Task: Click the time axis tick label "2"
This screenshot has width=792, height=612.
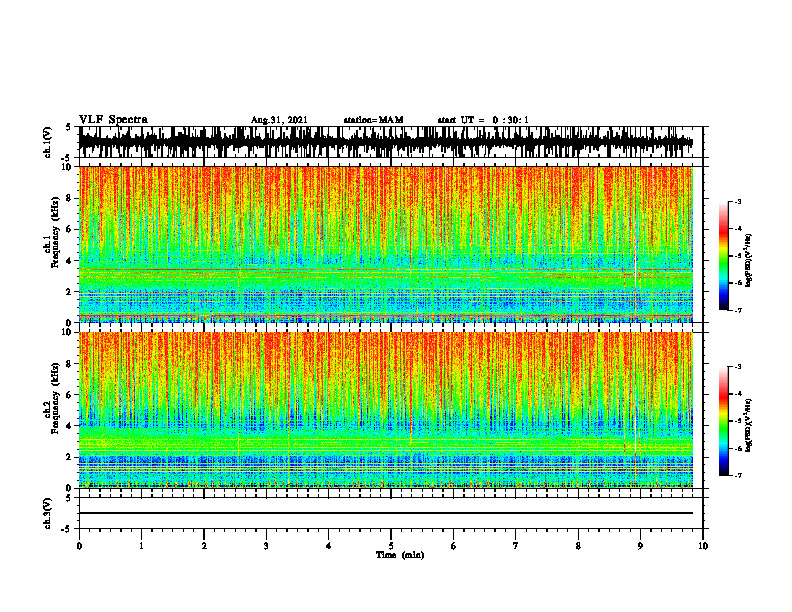Action: (204, 546)
